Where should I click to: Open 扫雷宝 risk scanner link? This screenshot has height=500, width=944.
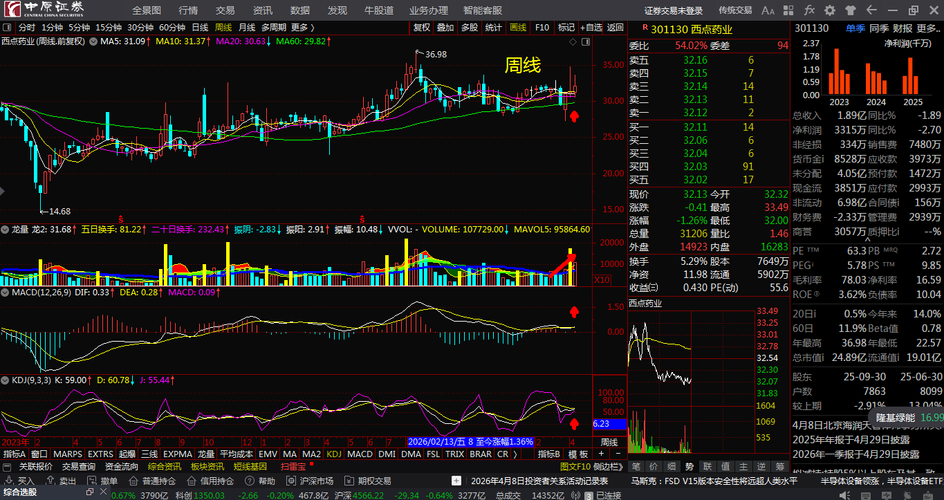tap(293, 466)
